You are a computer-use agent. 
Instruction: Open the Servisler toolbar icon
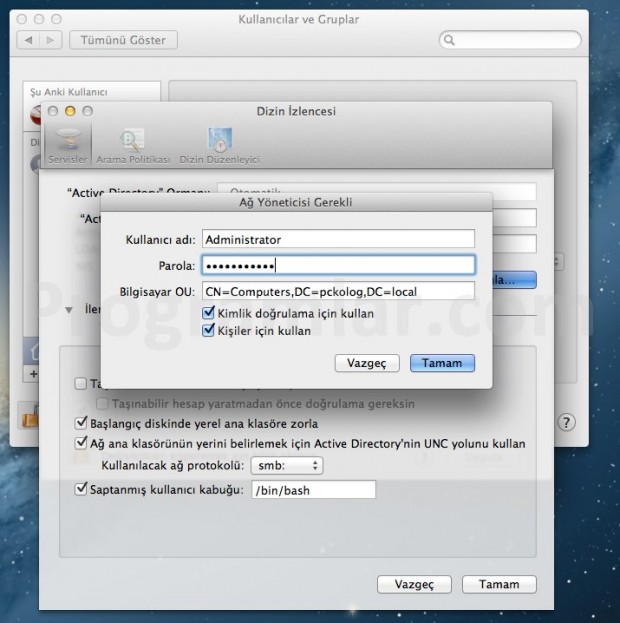(68, 145)
